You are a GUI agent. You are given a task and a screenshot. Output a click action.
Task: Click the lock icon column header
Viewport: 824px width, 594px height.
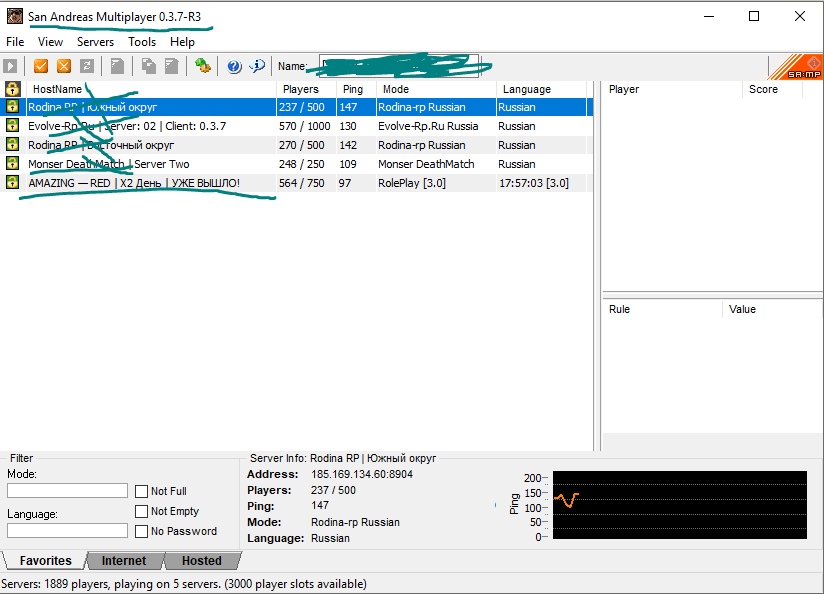(13, 89)
